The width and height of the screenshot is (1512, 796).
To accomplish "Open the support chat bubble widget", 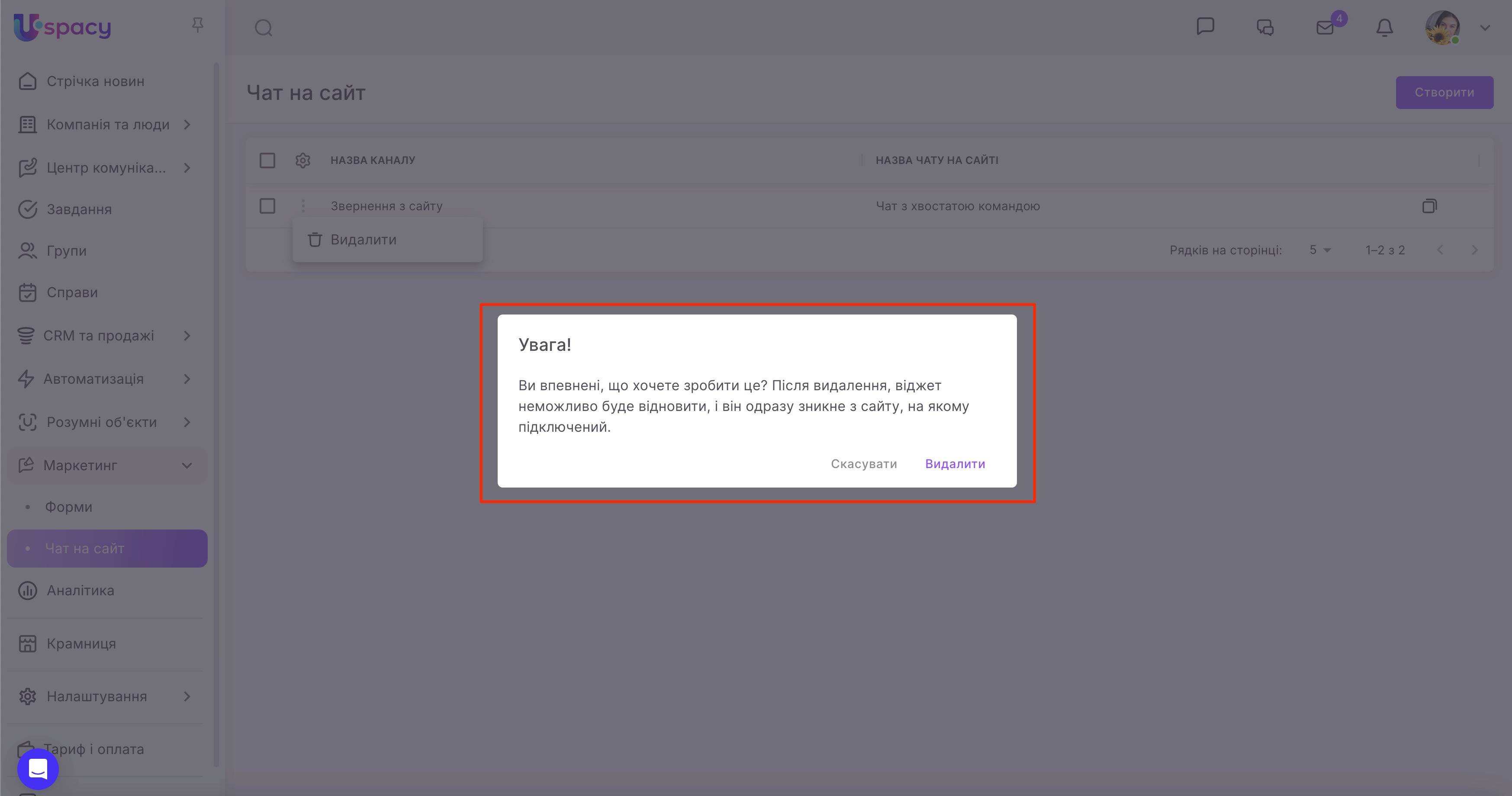I will 38,768.
